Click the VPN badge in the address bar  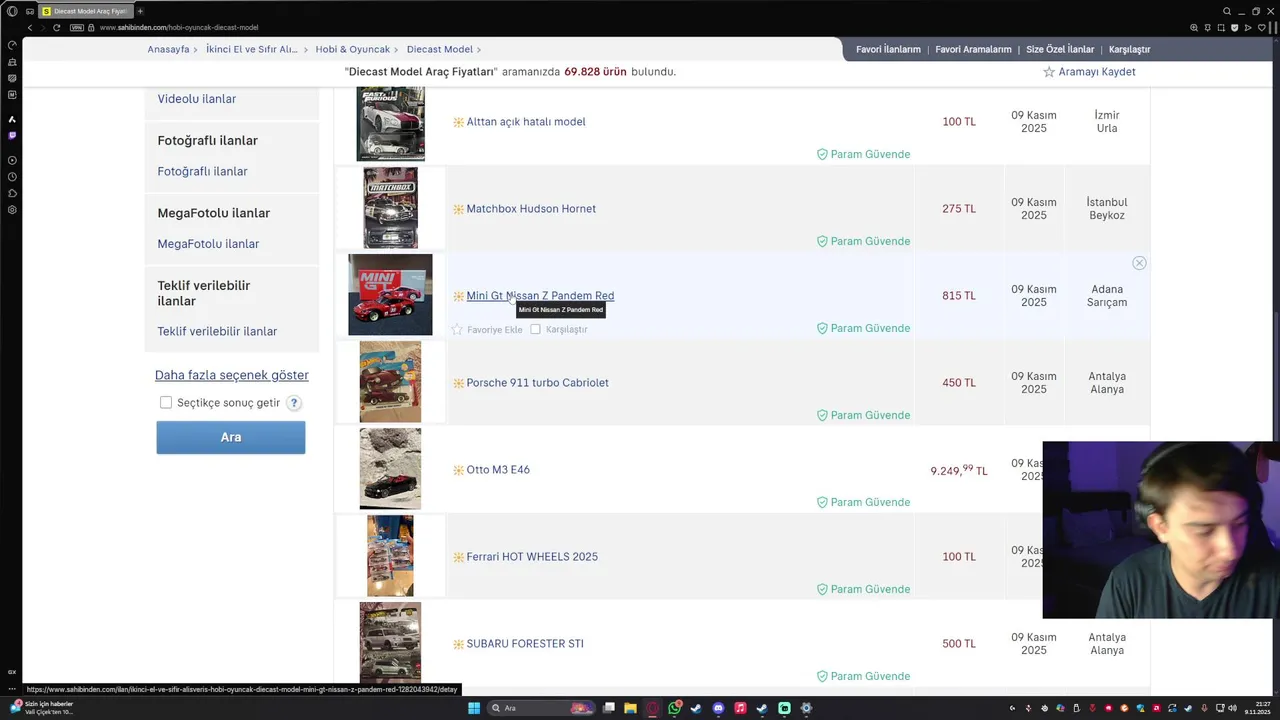(x=77, y=27)
